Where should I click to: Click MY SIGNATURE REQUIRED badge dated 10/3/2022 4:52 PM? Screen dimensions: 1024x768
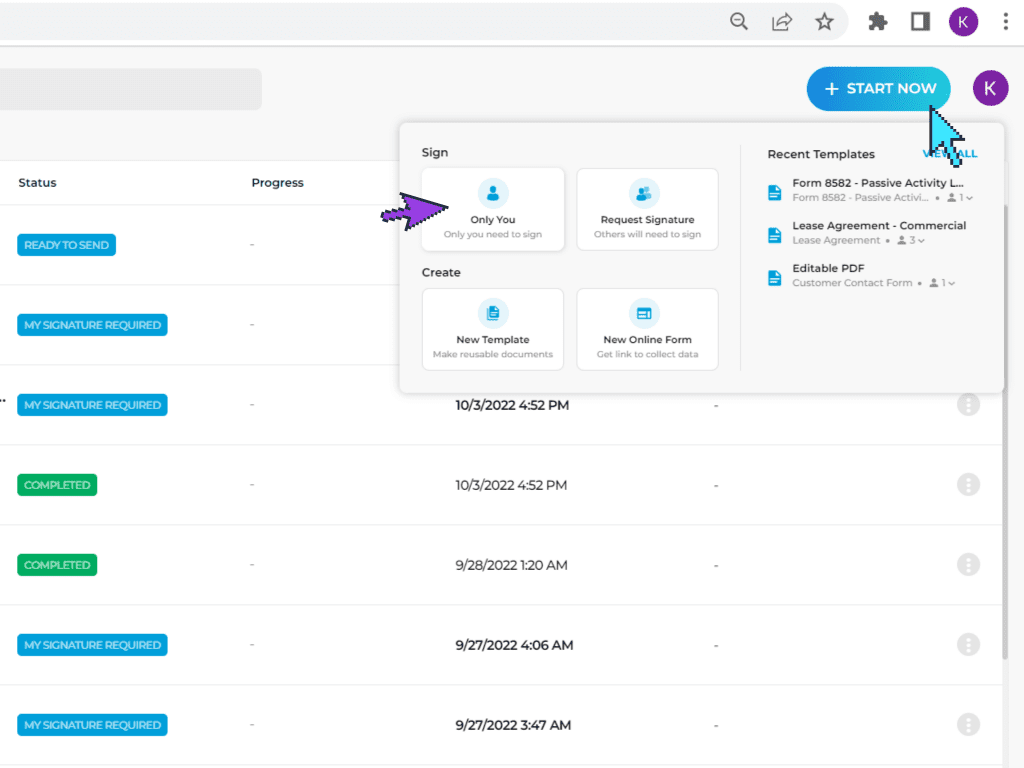click(92, 405)
